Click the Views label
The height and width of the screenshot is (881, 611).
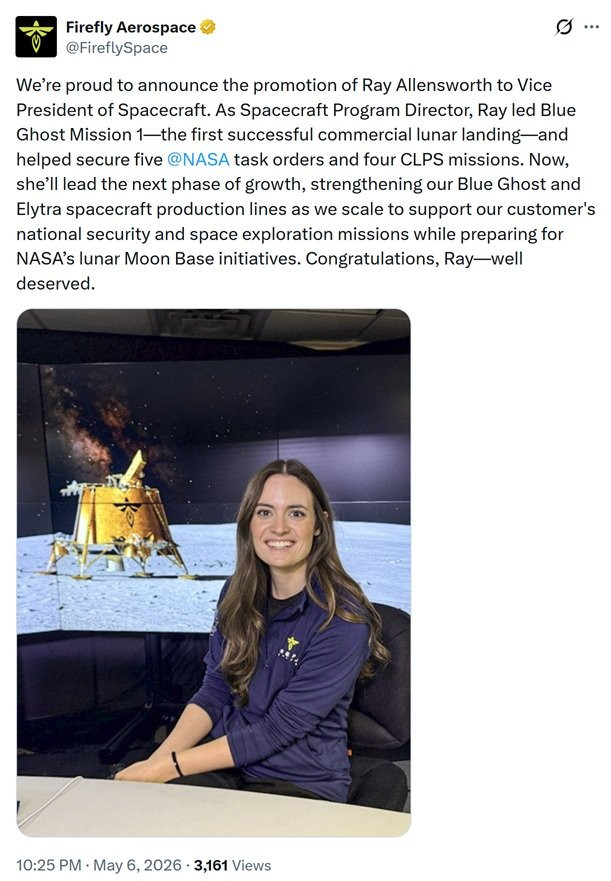click(x=251, y=865)
